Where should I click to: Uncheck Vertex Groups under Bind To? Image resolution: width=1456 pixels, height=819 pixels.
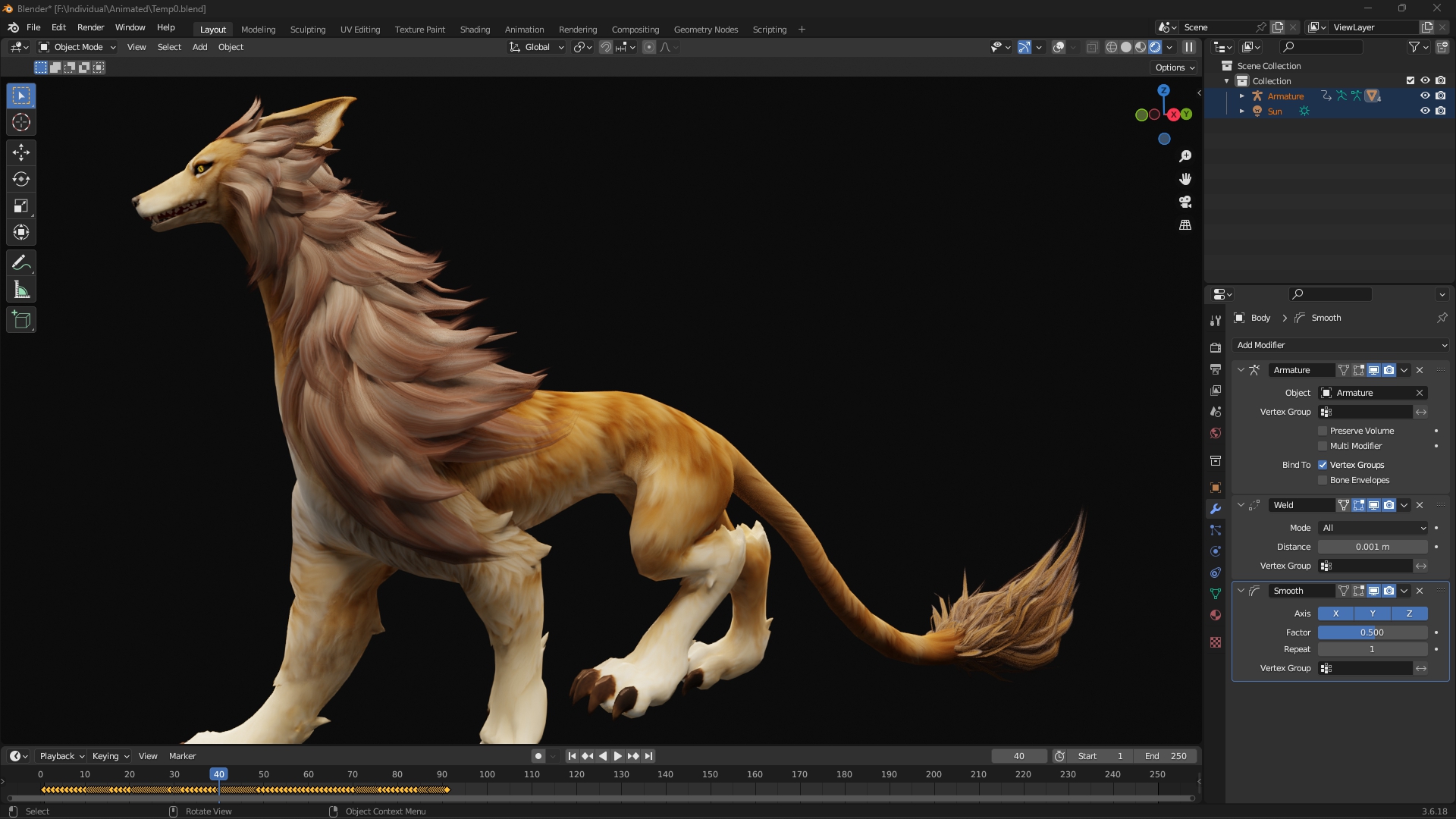pos(1323,465)
